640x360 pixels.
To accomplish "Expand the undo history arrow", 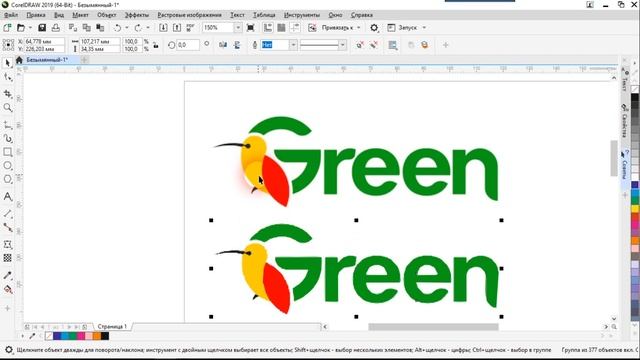I will 127,27.
